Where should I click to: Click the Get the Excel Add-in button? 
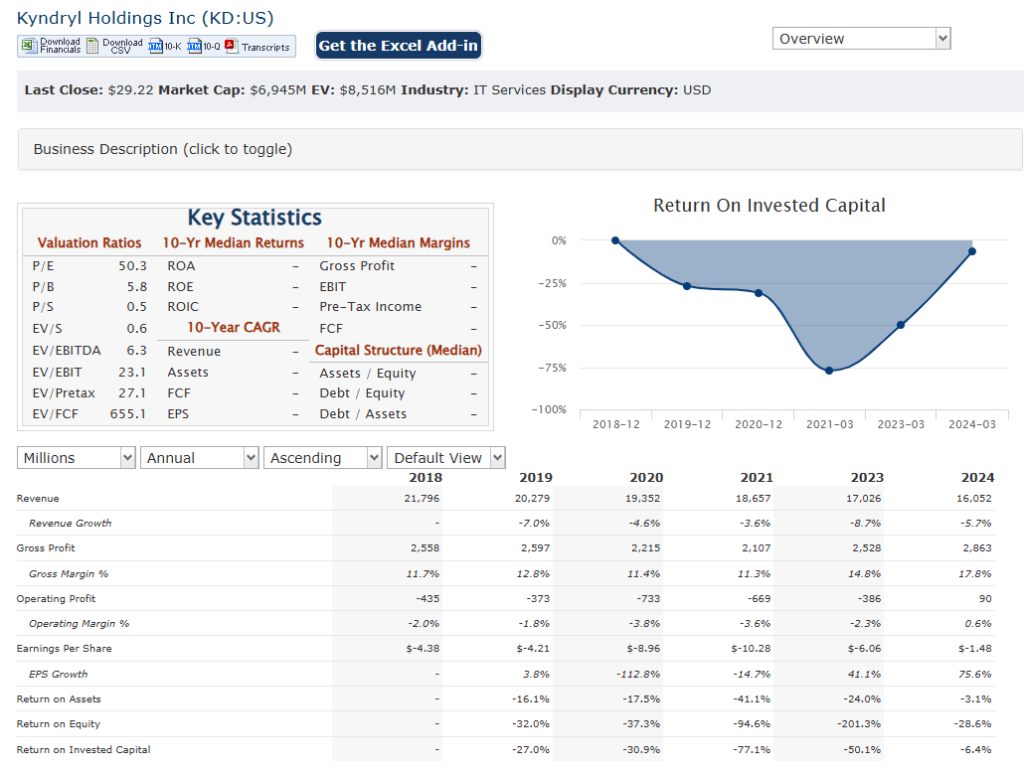coord(398,45)
